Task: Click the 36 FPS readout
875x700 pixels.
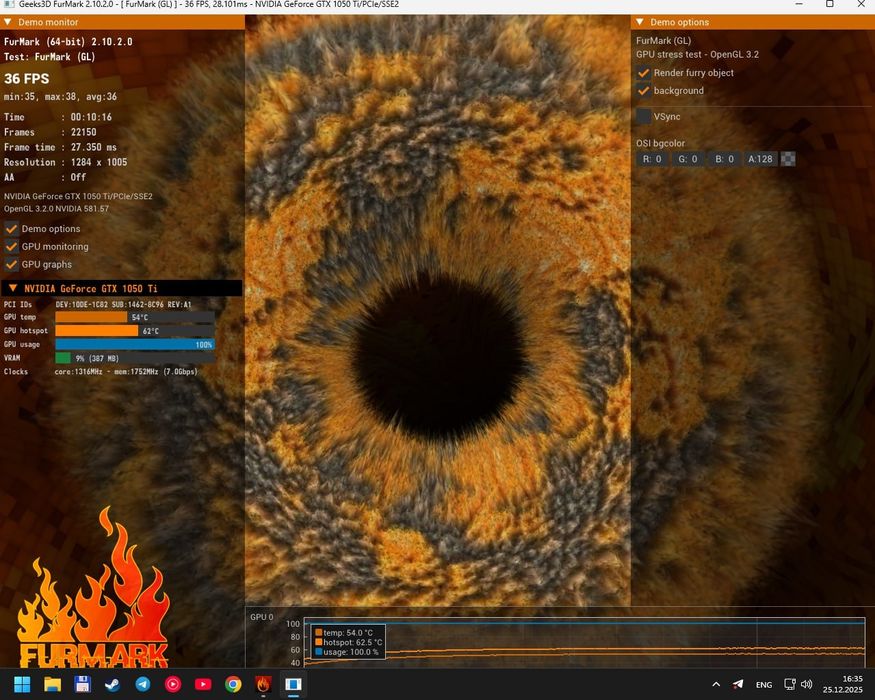Action: [26, 79]
